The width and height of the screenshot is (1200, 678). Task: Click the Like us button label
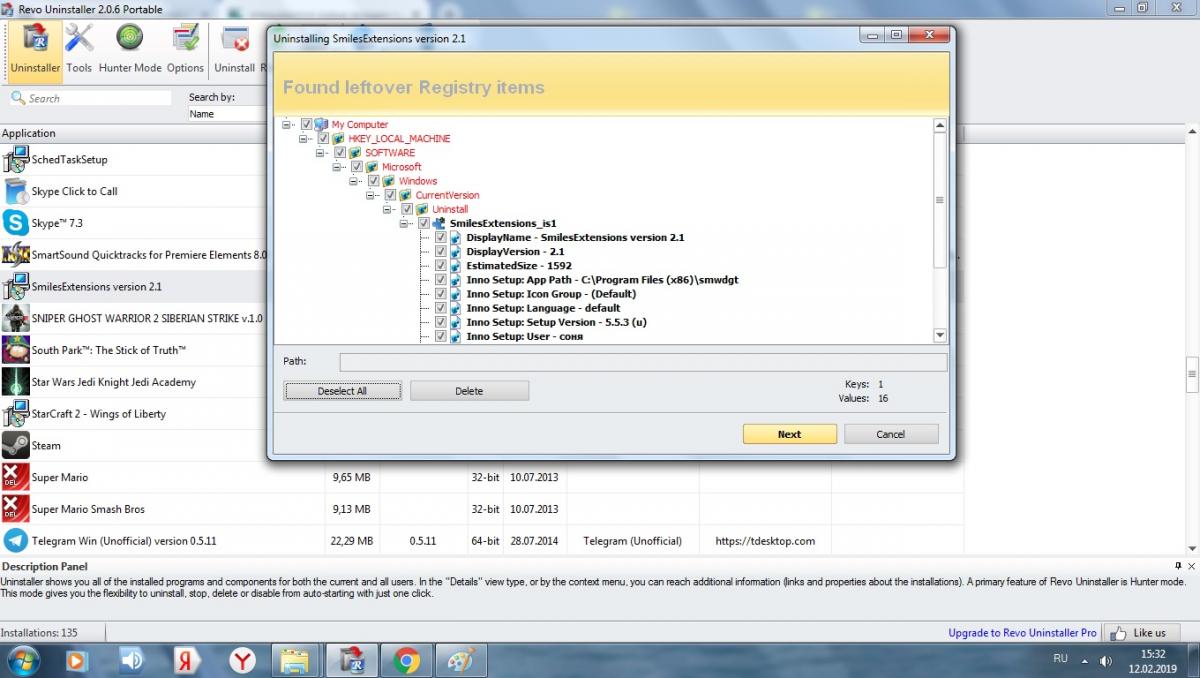(x=1149, y=633)
